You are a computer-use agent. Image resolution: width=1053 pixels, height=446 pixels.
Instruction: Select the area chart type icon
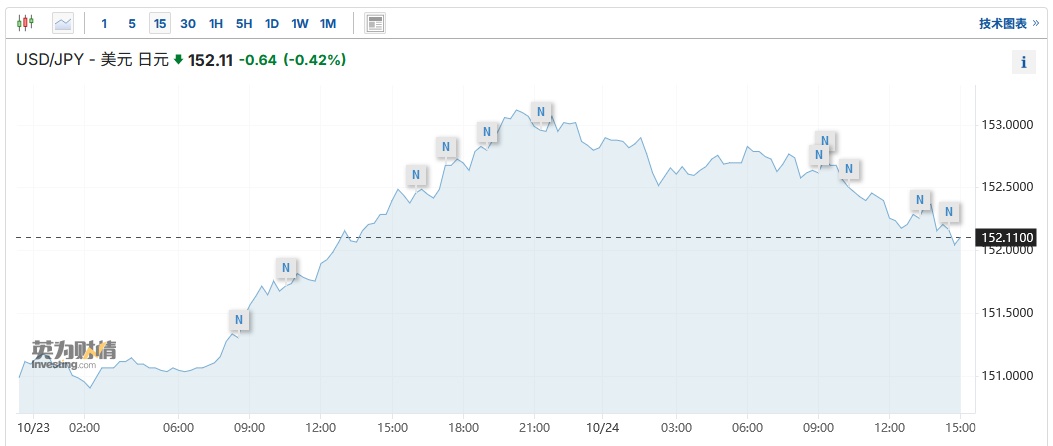click(x=63, y=22)
